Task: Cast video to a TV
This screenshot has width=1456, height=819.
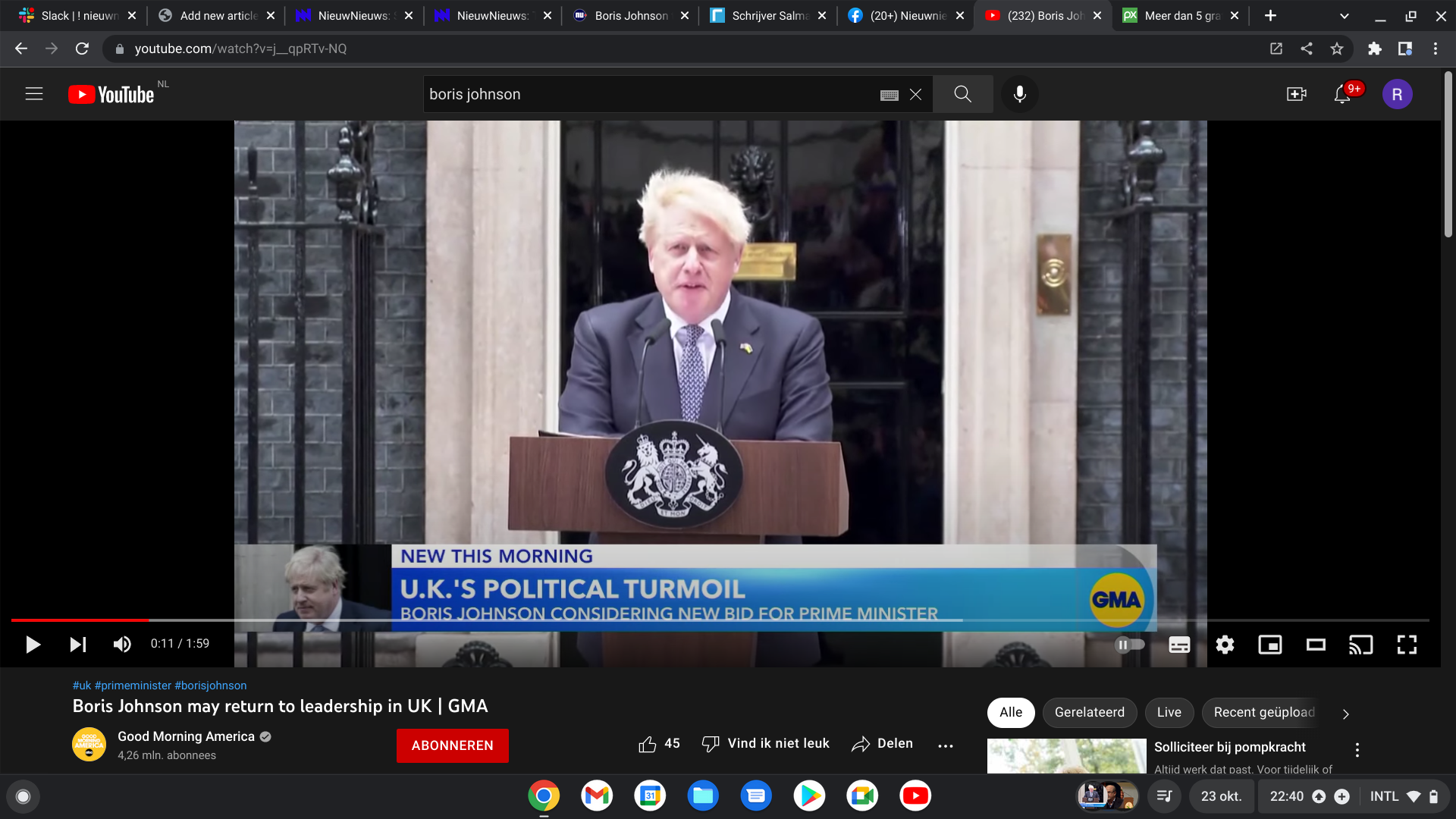Action: pyautogui.click(x=1361, y=645)
